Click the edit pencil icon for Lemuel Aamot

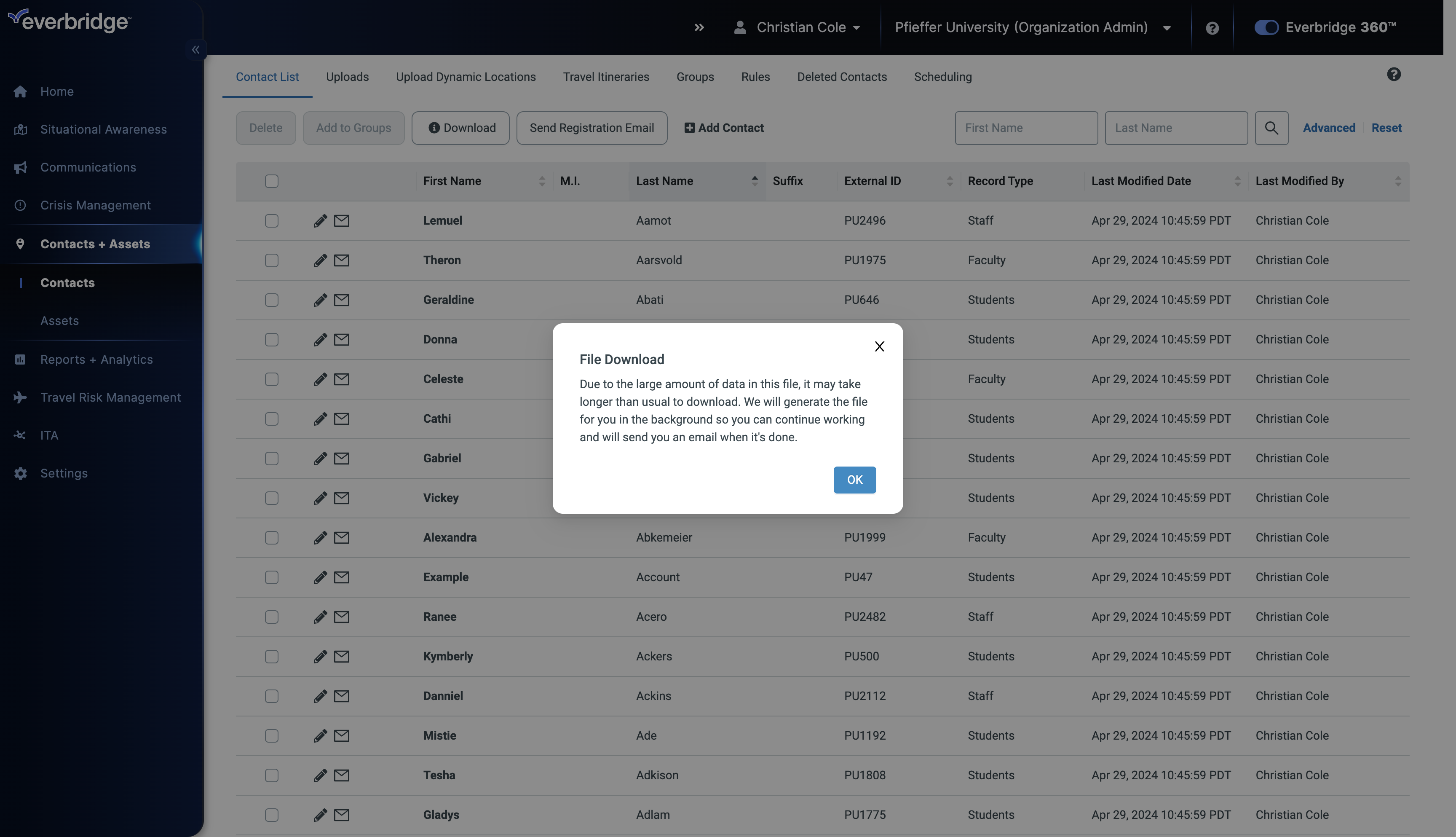pos(319,220)
